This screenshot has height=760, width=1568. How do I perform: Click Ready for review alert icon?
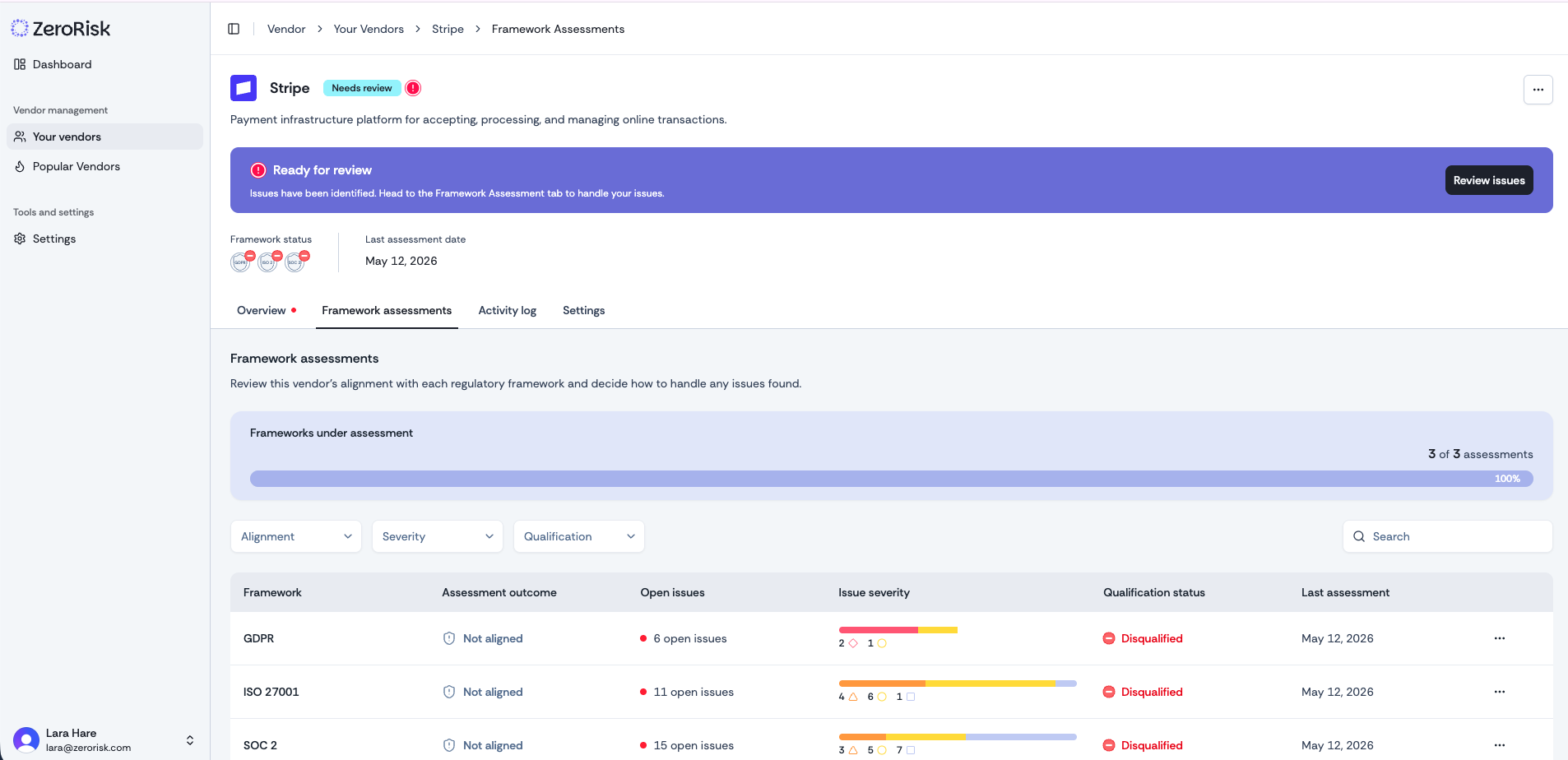tap(258, 170)
